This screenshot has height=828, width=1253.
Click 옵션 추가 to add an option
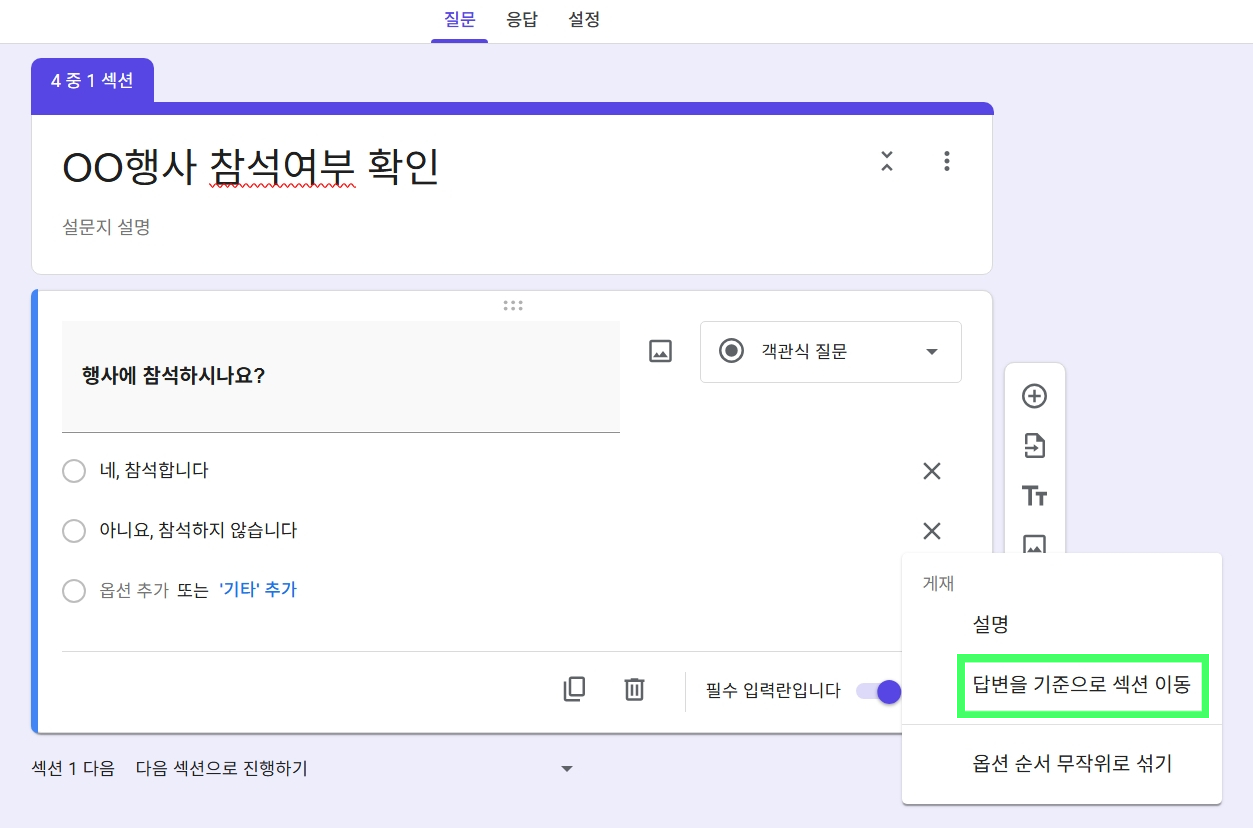click(x=134, y=590)
